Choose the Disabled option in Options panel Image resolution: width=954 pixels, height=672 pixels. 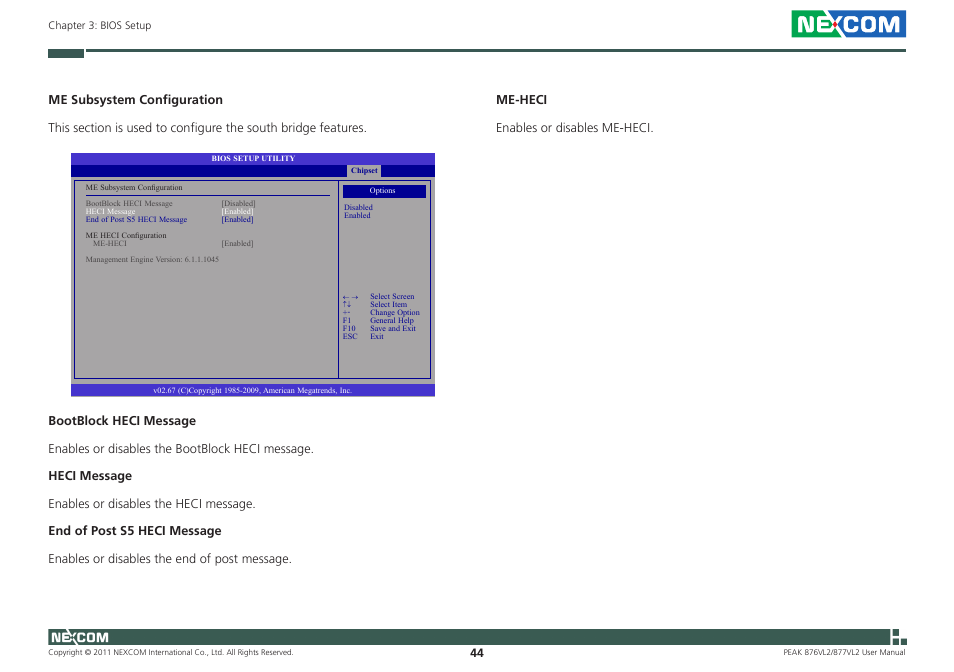[358, 207]
